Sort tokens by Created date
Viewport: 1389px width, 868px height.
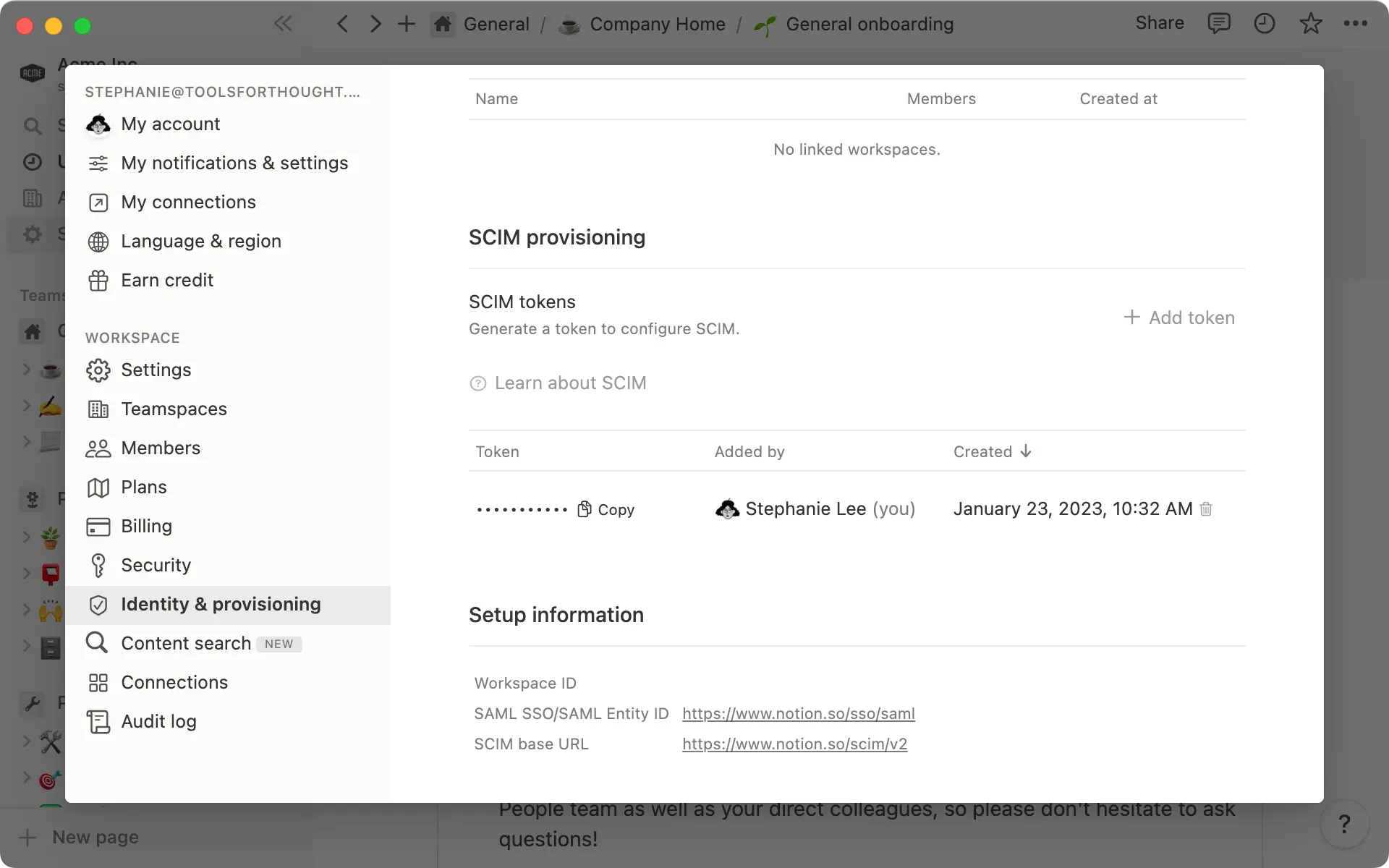[992, 451]
